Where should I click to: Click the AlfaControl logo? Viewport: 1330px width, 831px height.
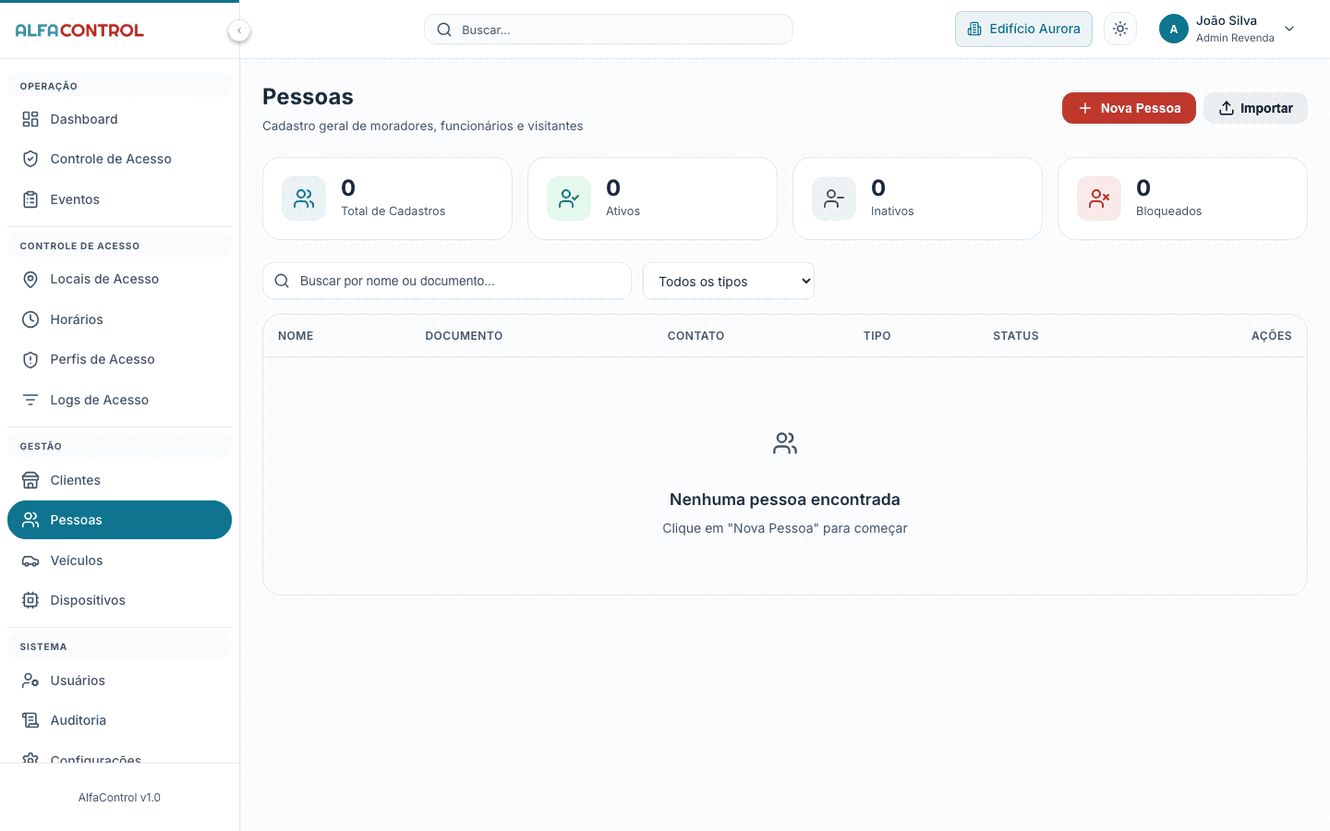(x=80, y=30)
